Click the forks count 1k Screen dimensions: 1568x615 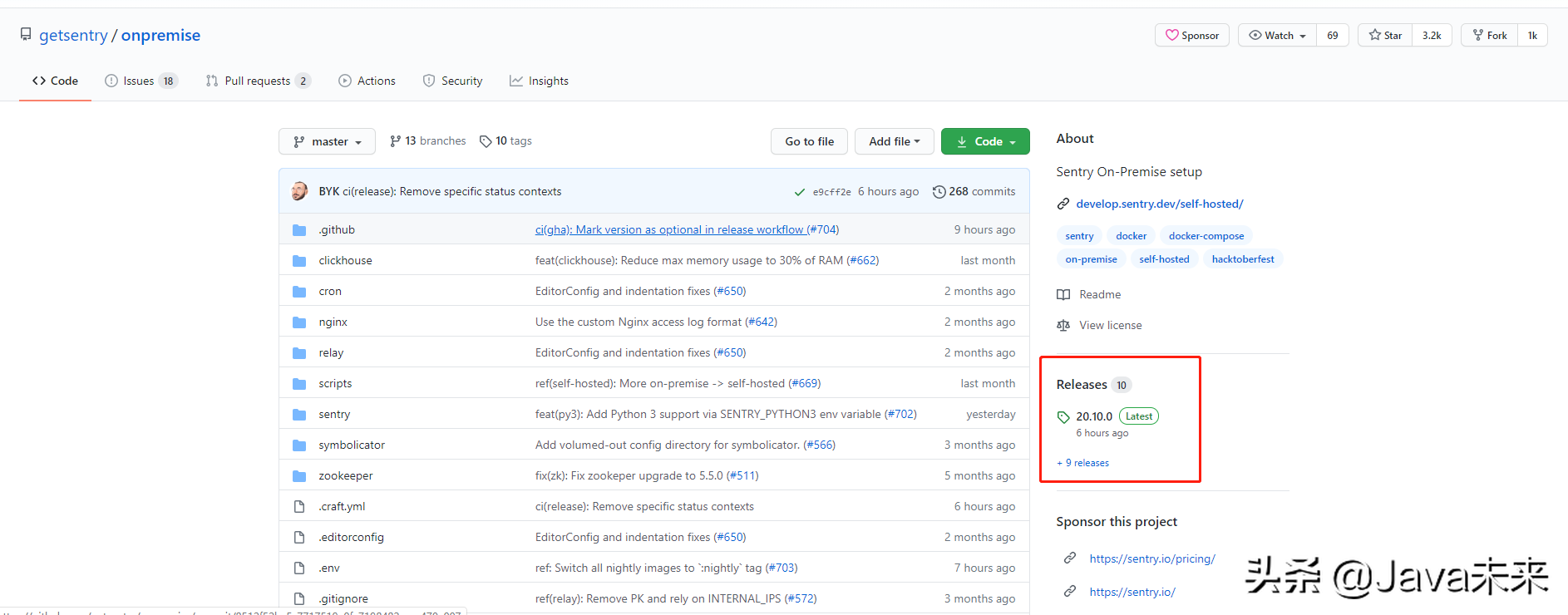[1532, 35]
